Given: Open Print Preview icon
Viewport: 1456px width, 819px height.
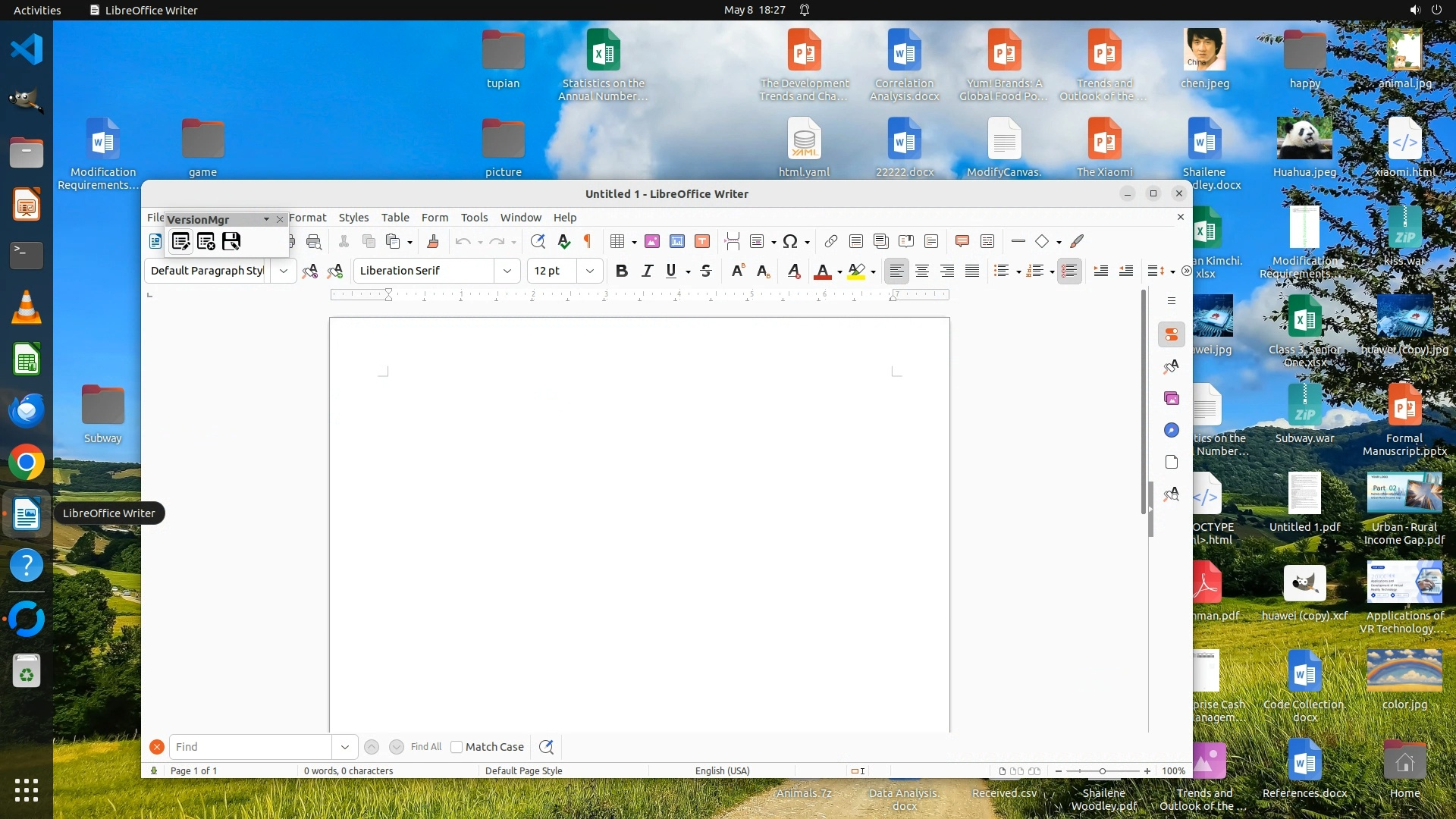Looking at the screenshot, I should (314, 241).
